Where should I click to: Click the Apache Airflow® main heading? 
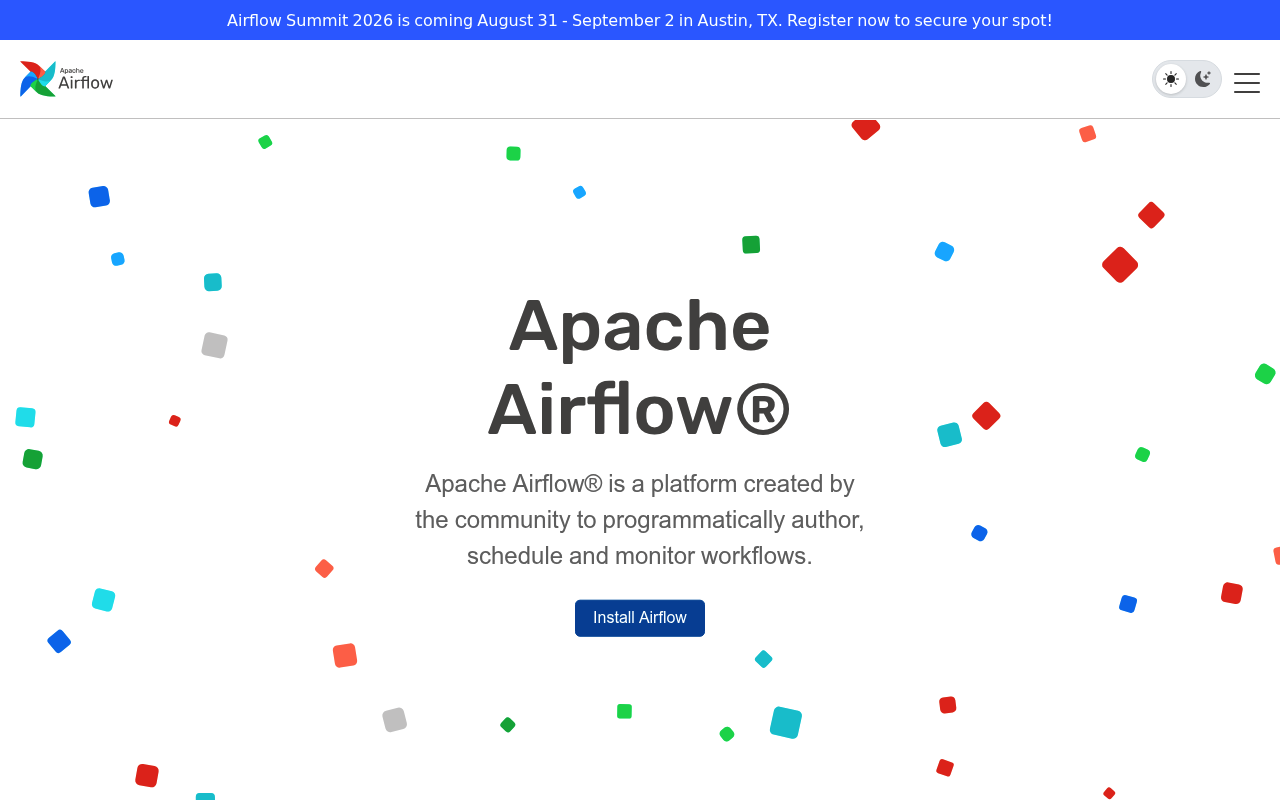640,367
